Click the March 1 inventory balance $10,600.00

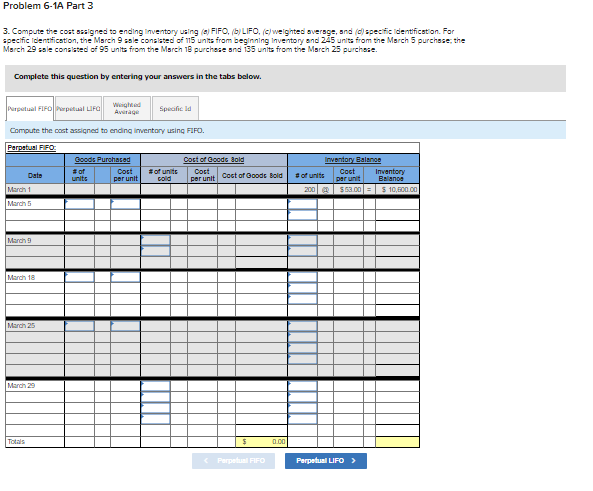[x=397, y=190]
